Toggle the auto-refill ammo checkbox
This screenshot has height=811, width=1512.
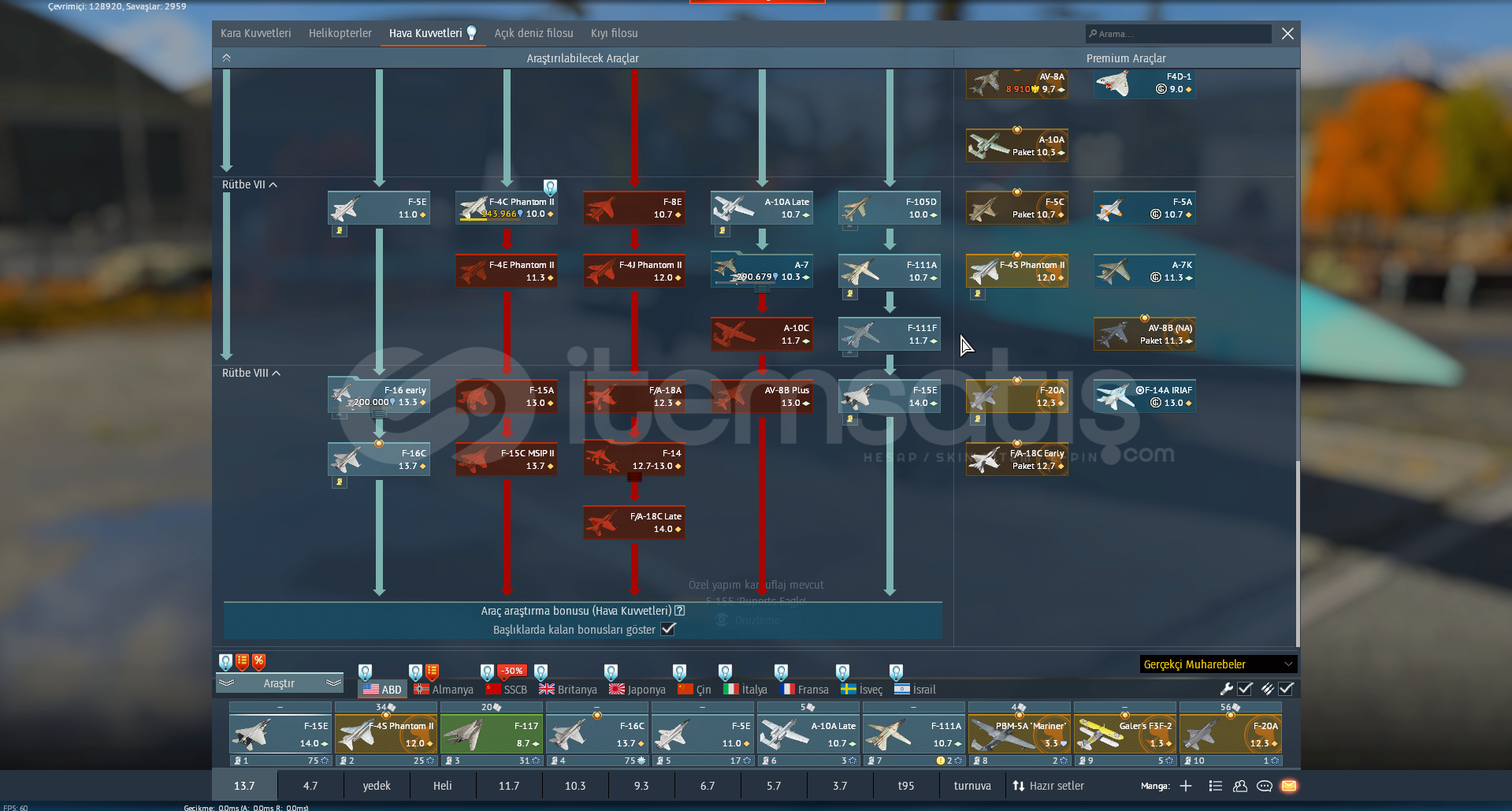click(x=1286, y=688)
